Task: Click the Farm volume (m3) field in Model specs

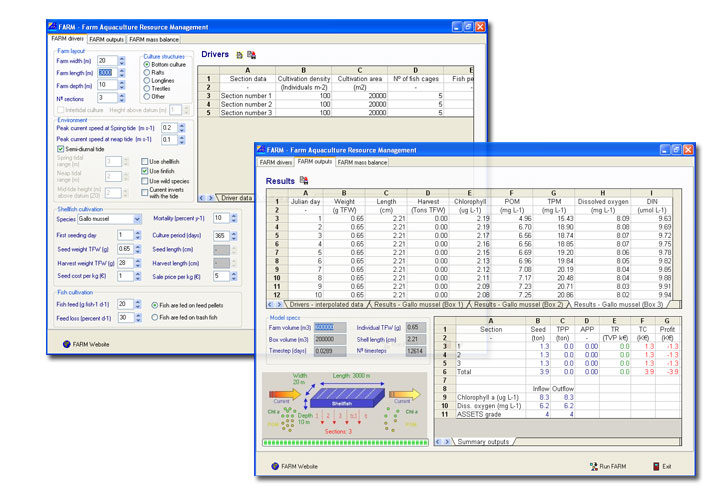Action: [x=330, y=327]
